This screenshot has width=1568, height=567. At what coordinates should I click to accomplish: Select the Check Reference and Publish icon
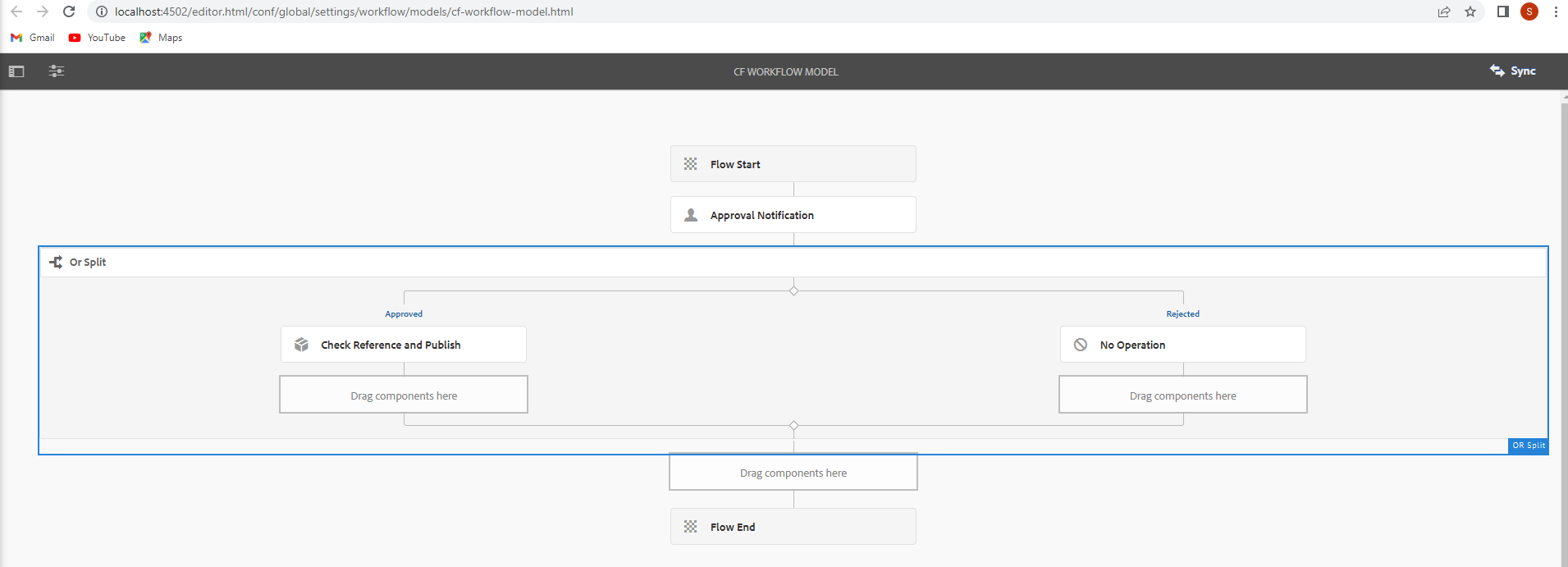(301, 345)
